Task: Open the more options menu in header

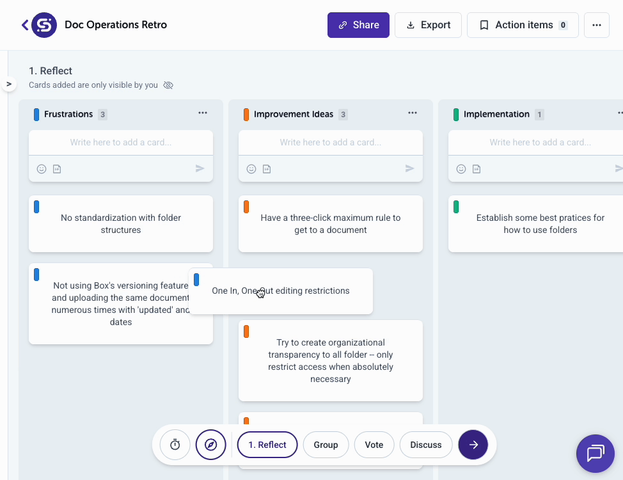Action: click(596, 25)
